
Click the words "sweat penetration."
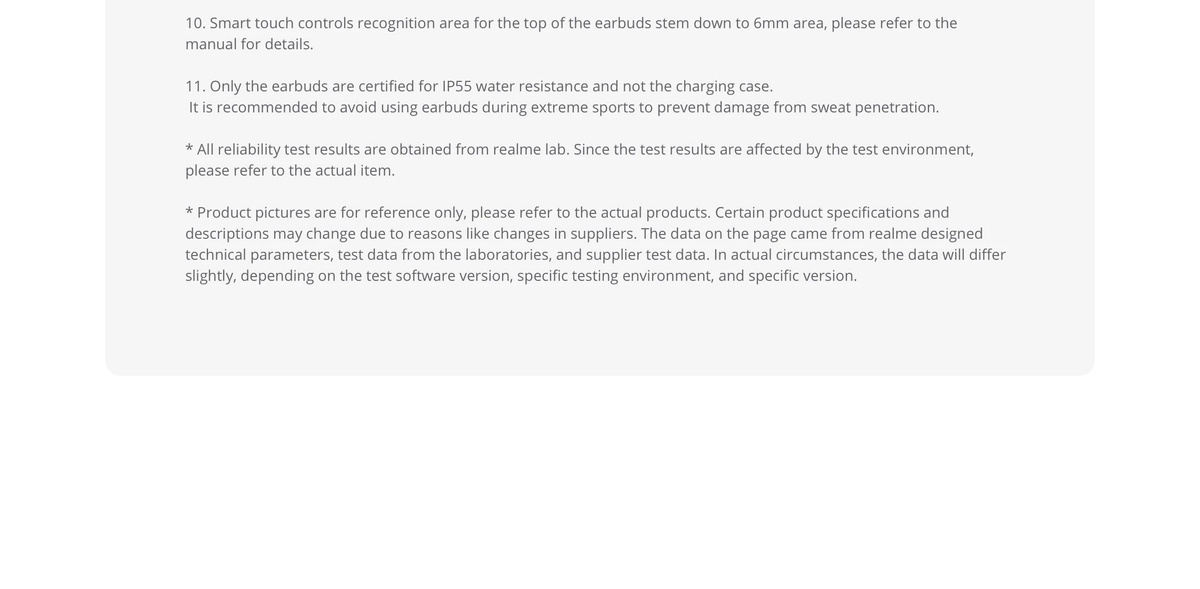875,107
